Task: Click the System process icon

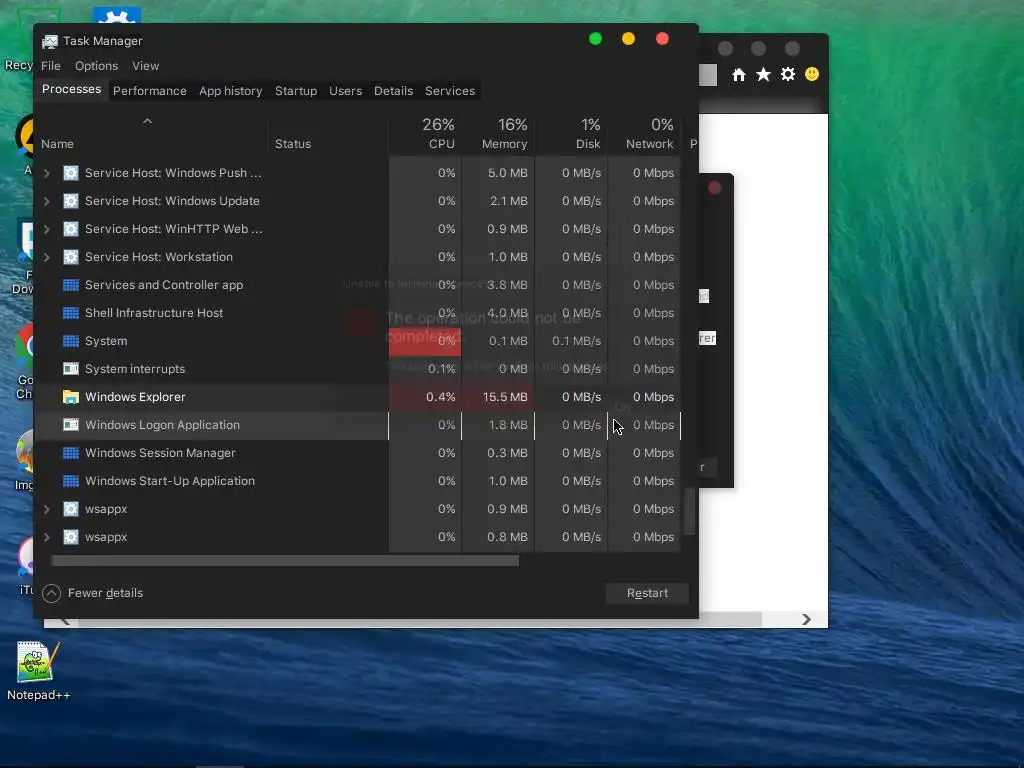Action: click(71, 341)
